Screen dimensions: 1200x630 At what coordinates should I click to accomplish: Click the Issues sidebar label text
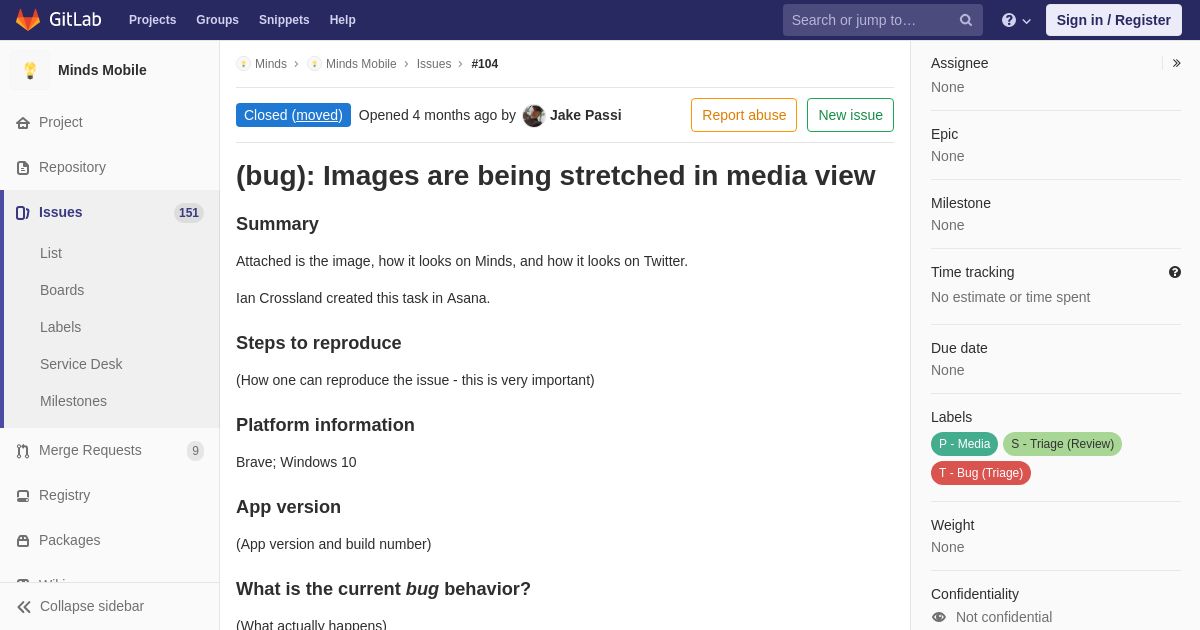(61, 212)
